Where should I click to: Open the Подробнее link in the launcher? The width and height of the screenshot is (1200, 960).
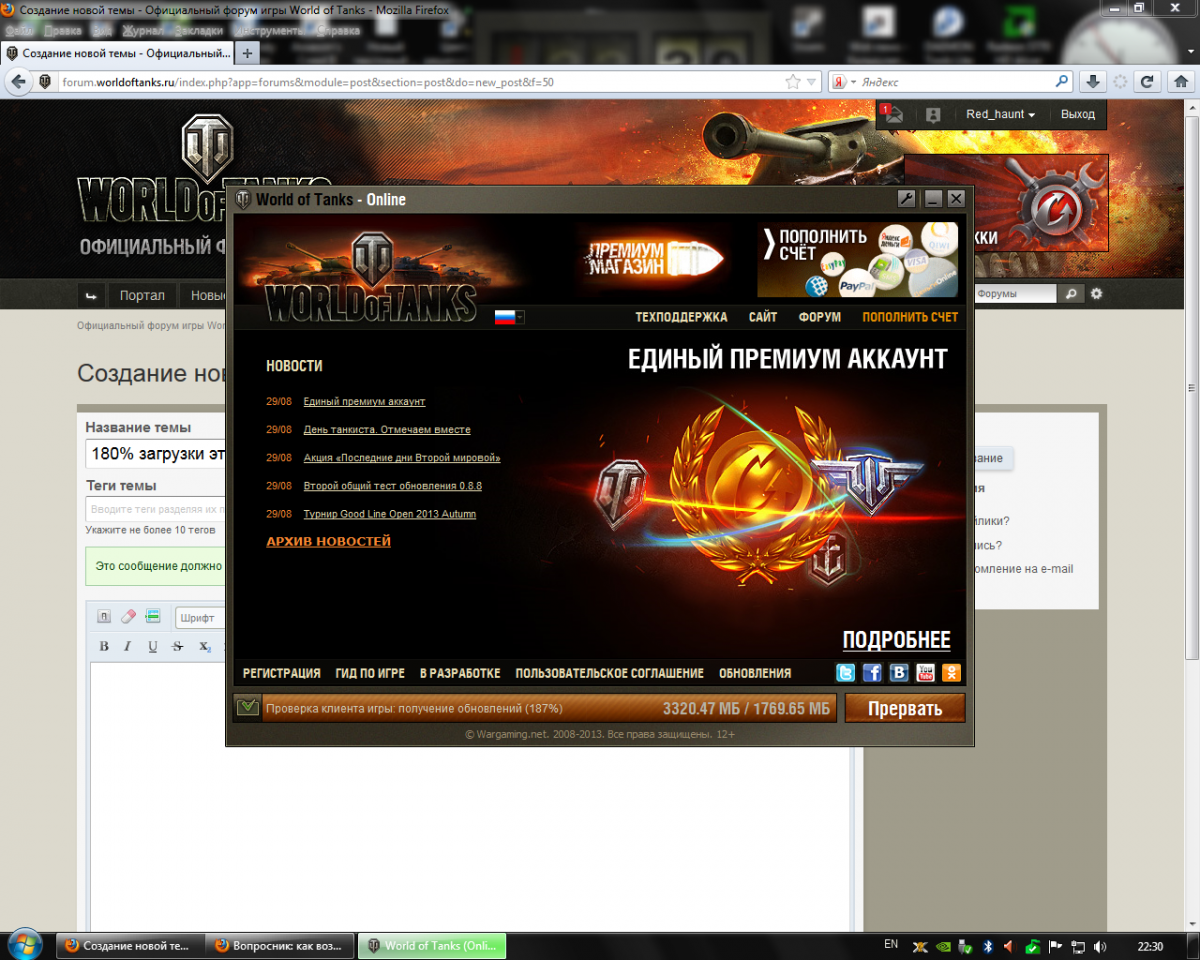[x=896, y=640]
